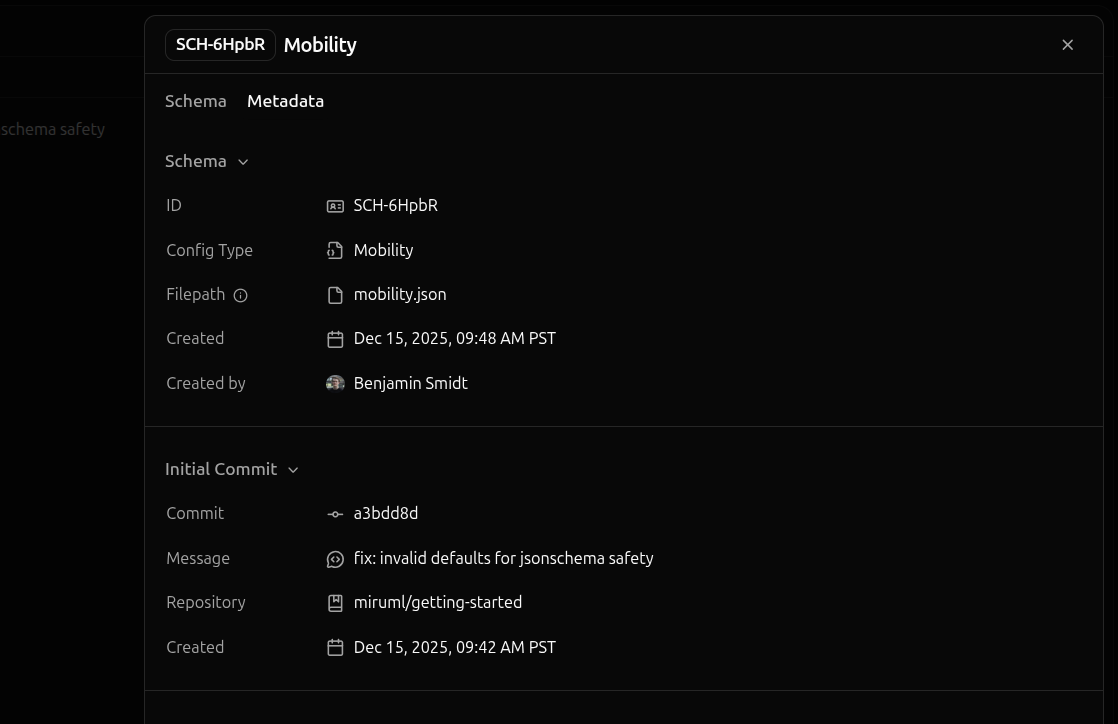
Task: Click the a3bdd8d commit hash
Action: pos(386,514)
